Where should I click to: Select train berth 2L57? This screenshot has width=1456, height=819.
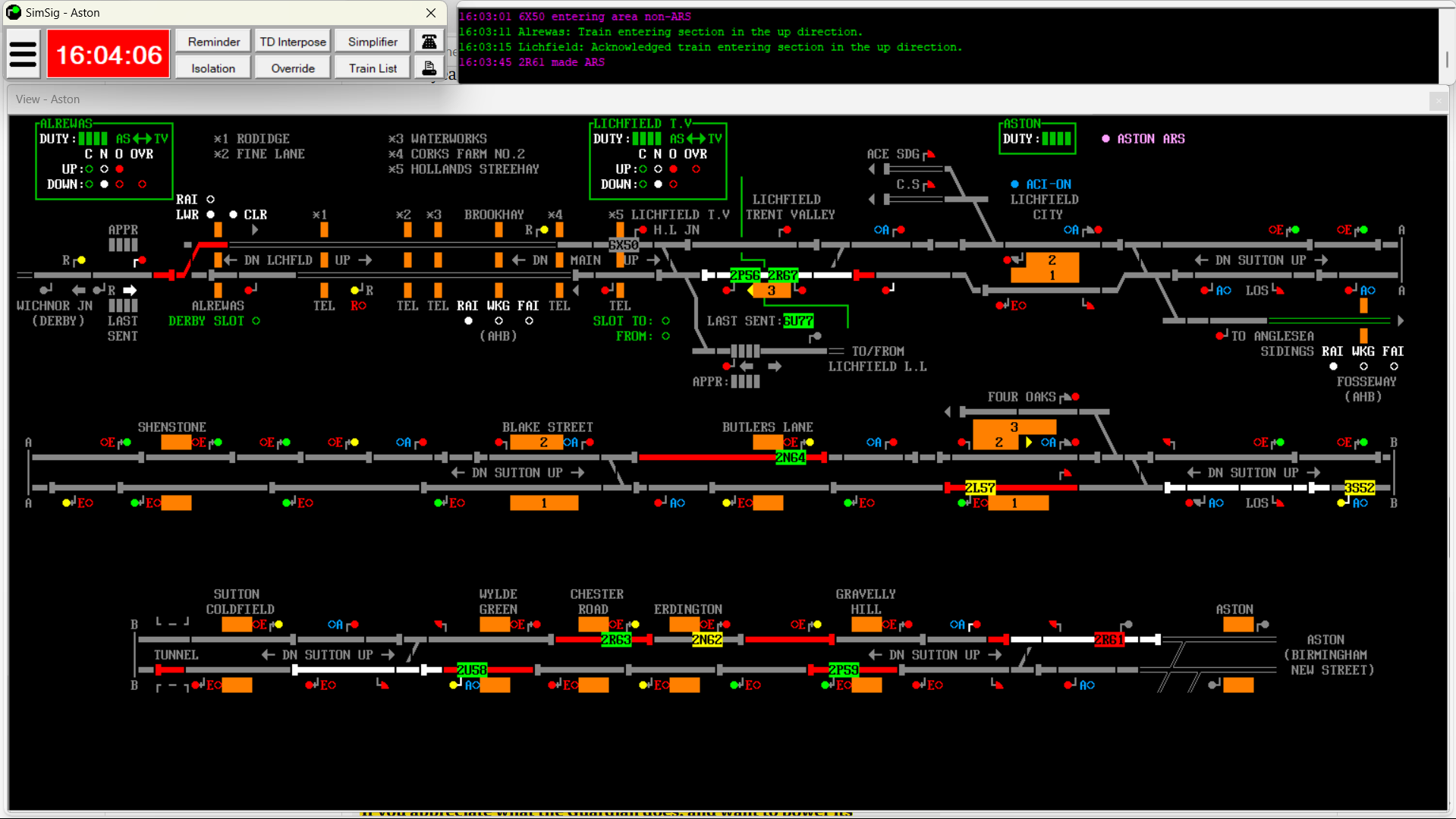[x=980, y=488]
